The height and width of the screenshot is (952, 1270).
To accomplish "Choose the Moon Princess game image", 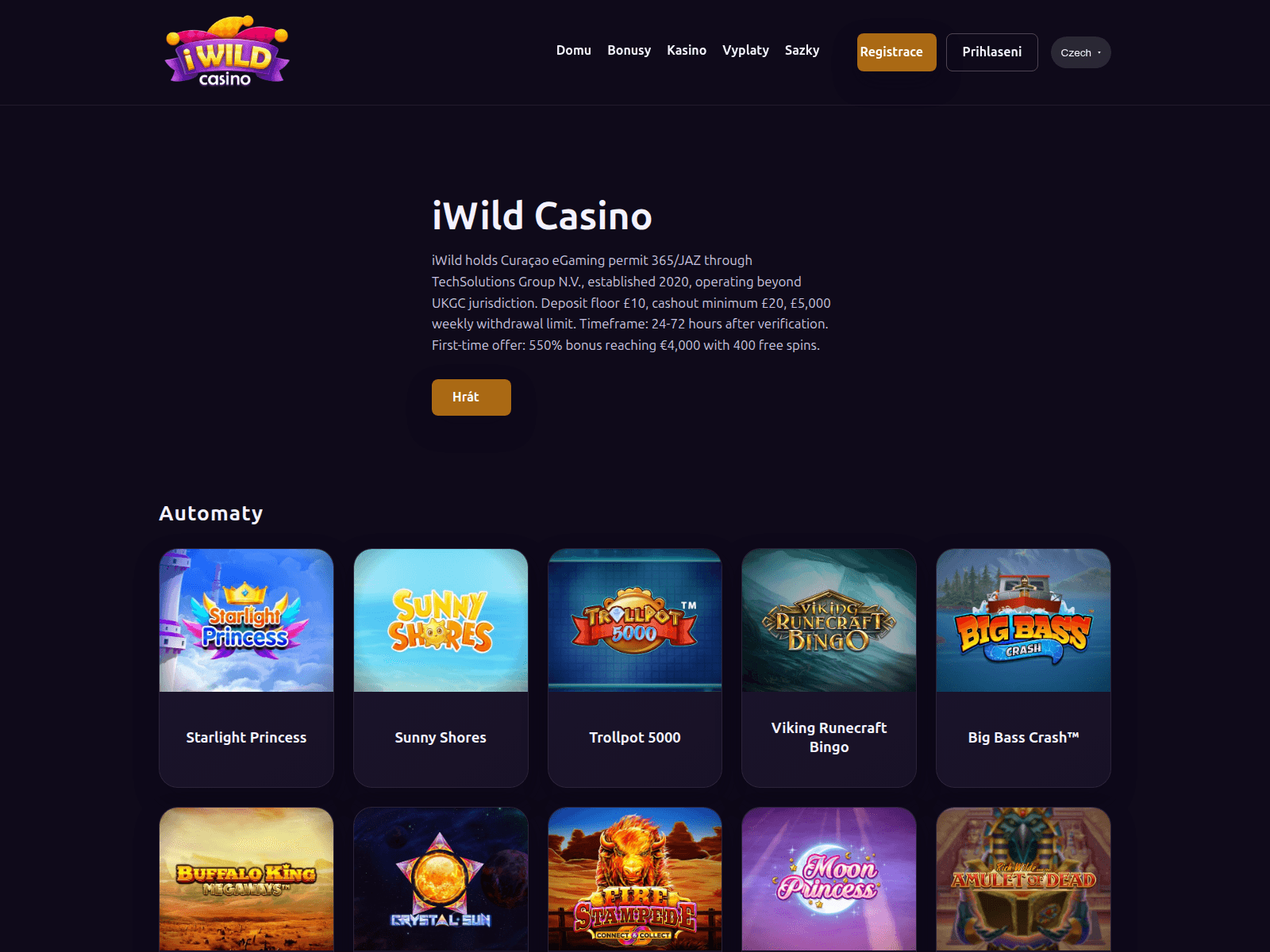I will [x=829, y=879].
